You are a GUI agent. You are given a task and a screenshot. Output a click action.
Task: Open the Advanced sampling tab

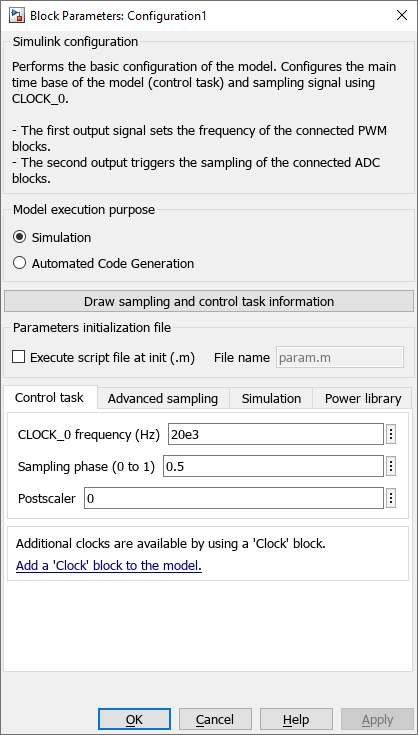[x=163, y=398]
